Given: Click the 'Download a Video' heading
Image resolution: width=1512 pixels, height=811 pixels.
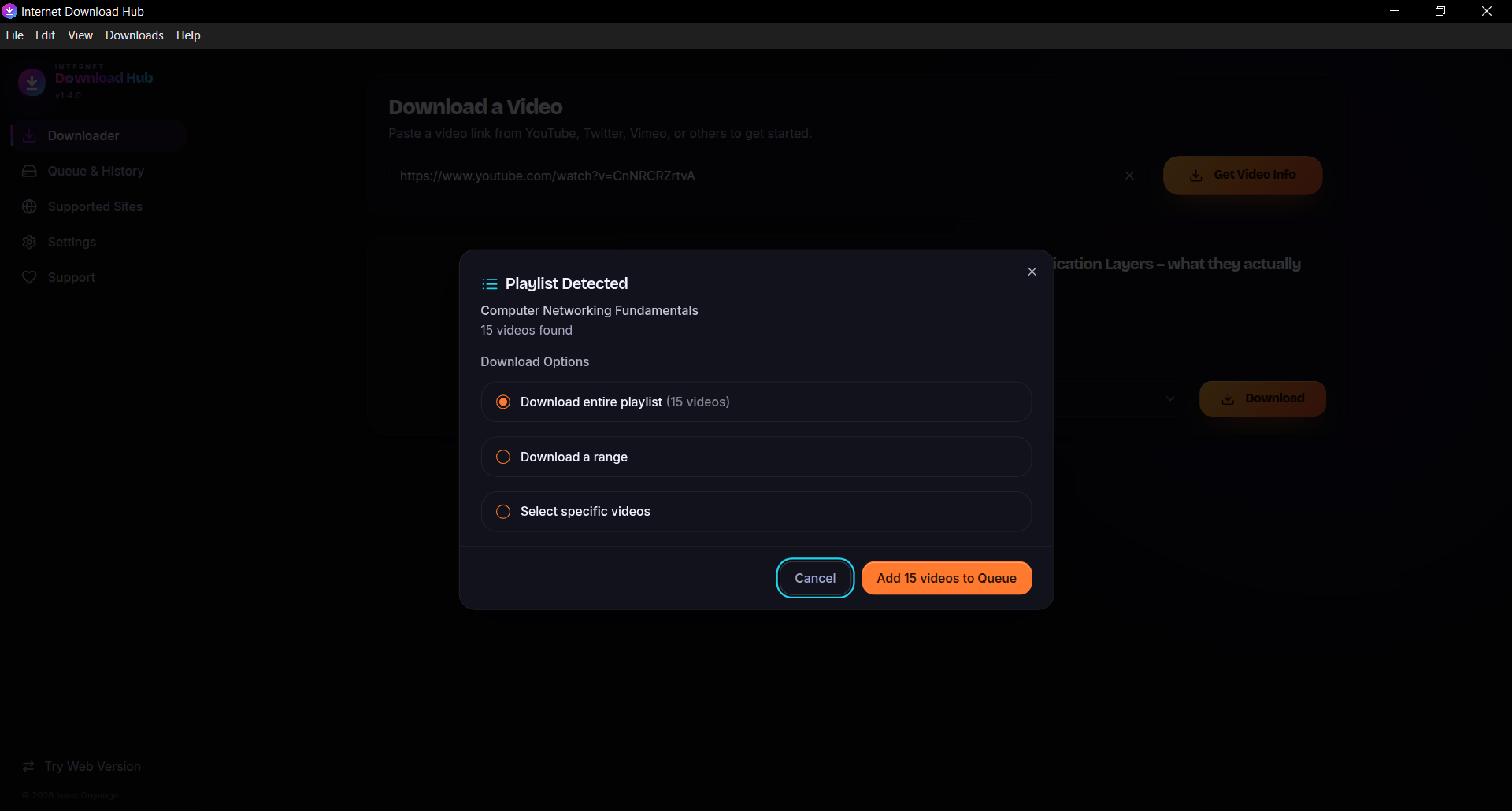Looking at the screenshot, I should pyautogui.click(x=475, y=107).
